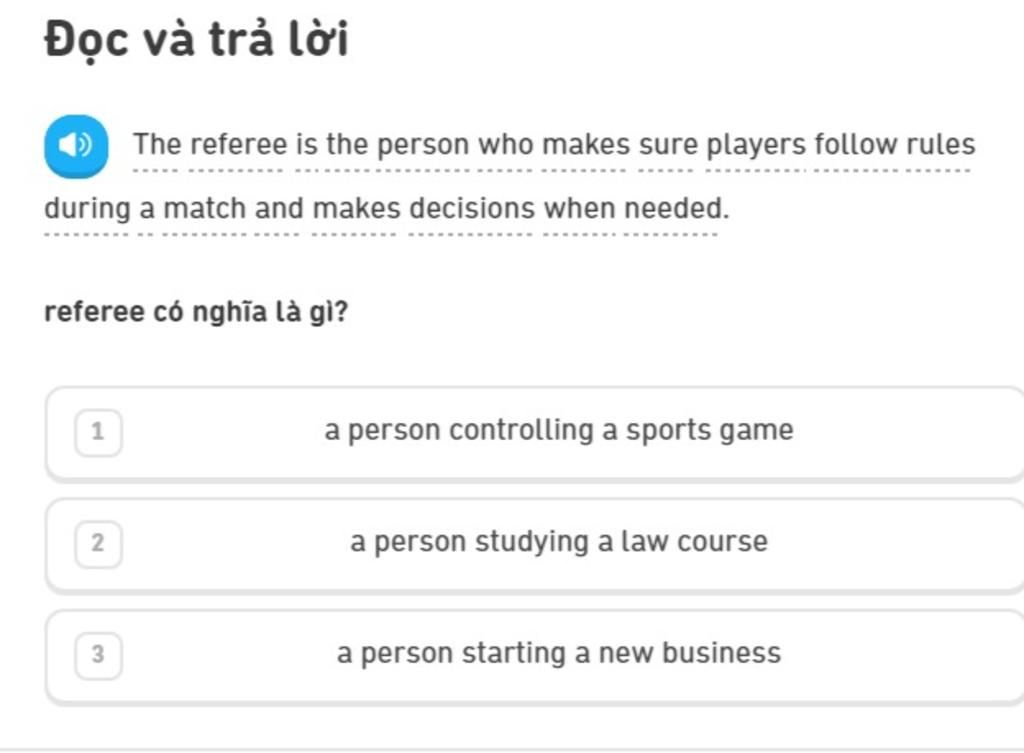
Task: Tap the word "person" in the sentence
Action: [x=422, y=145]
